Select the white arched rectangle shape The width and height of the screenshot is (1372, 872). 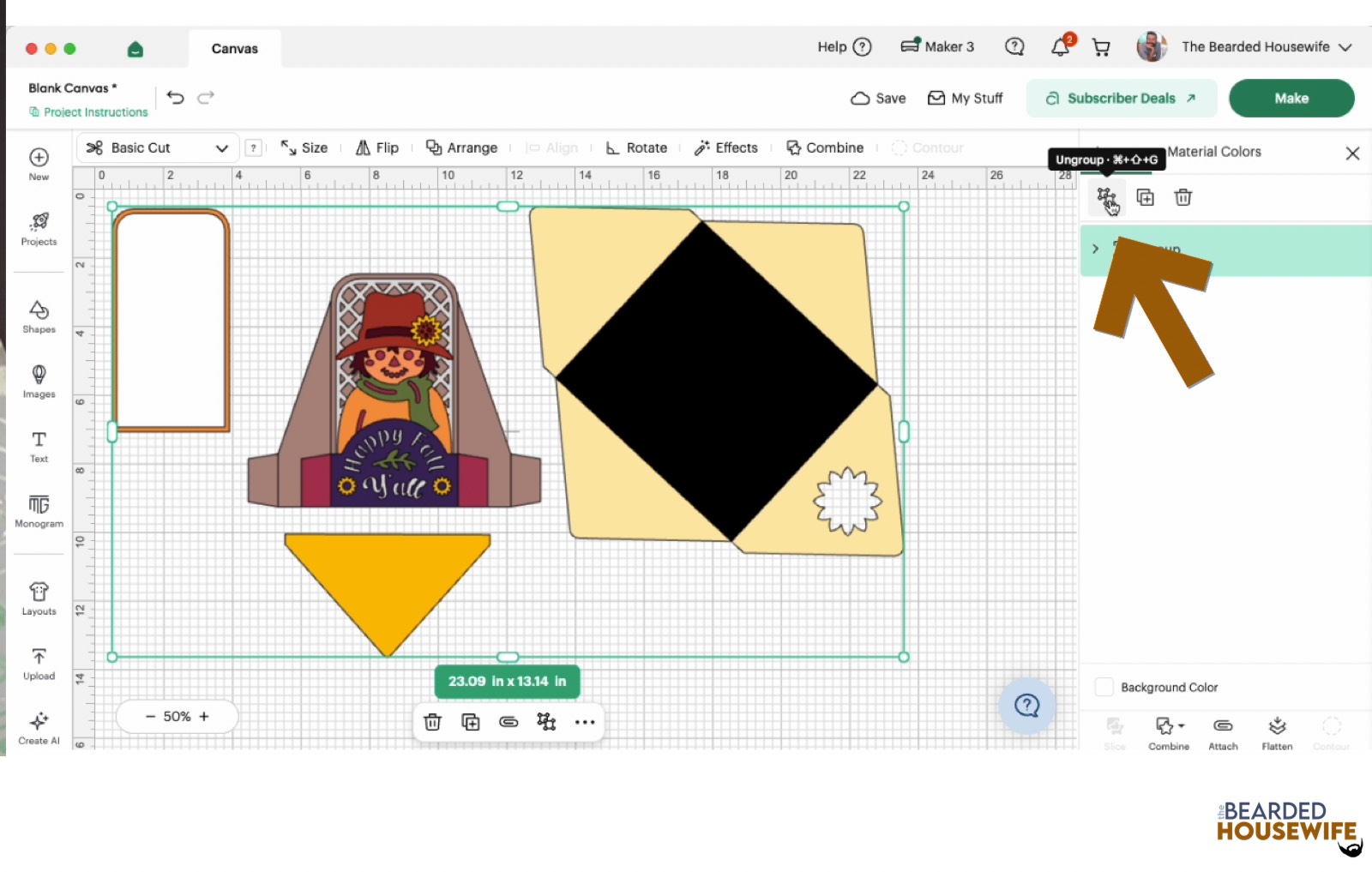pos(171,319)
